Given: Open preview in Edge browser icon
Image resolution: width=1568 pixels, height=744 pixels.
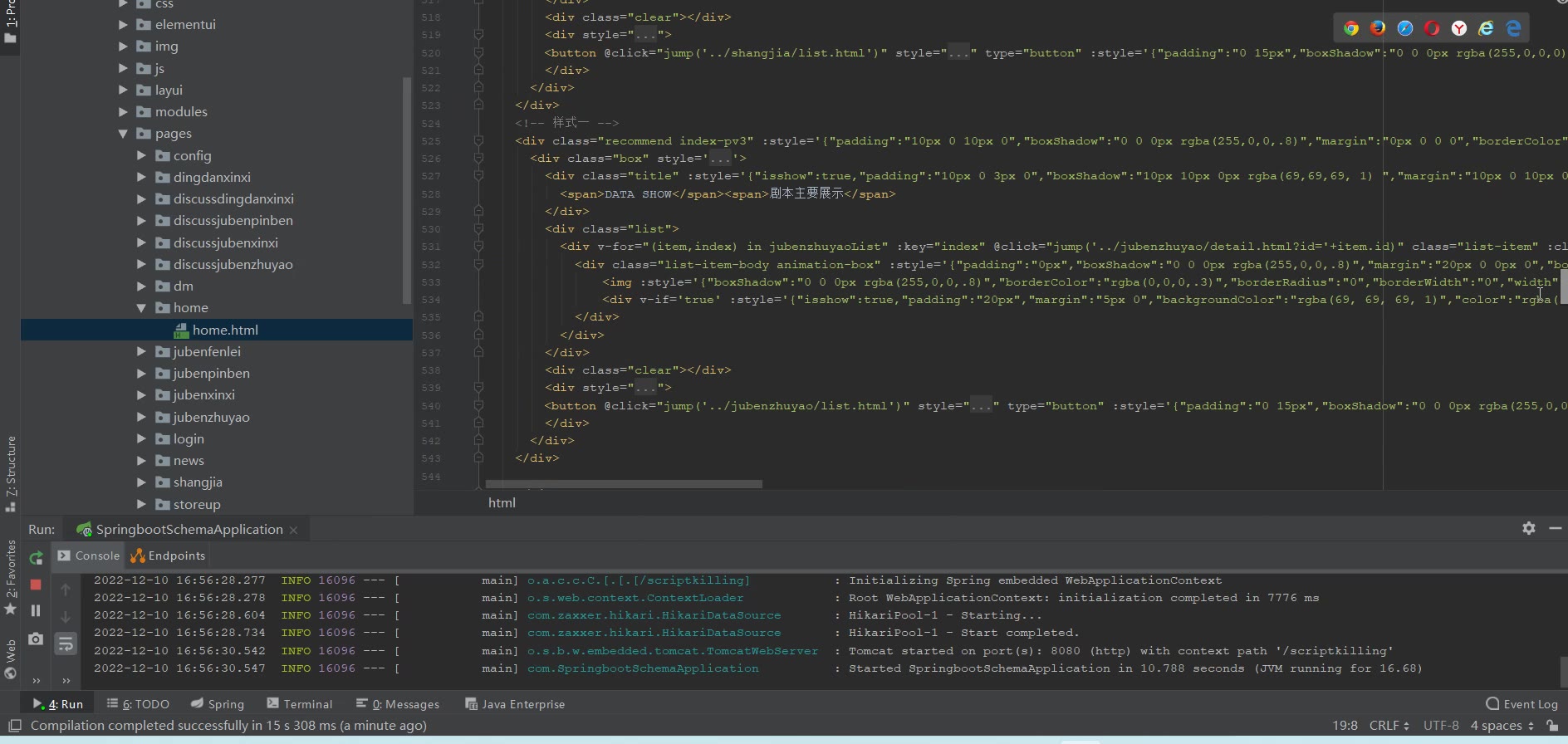Looking at the screenshot, I should point(1514,28).
